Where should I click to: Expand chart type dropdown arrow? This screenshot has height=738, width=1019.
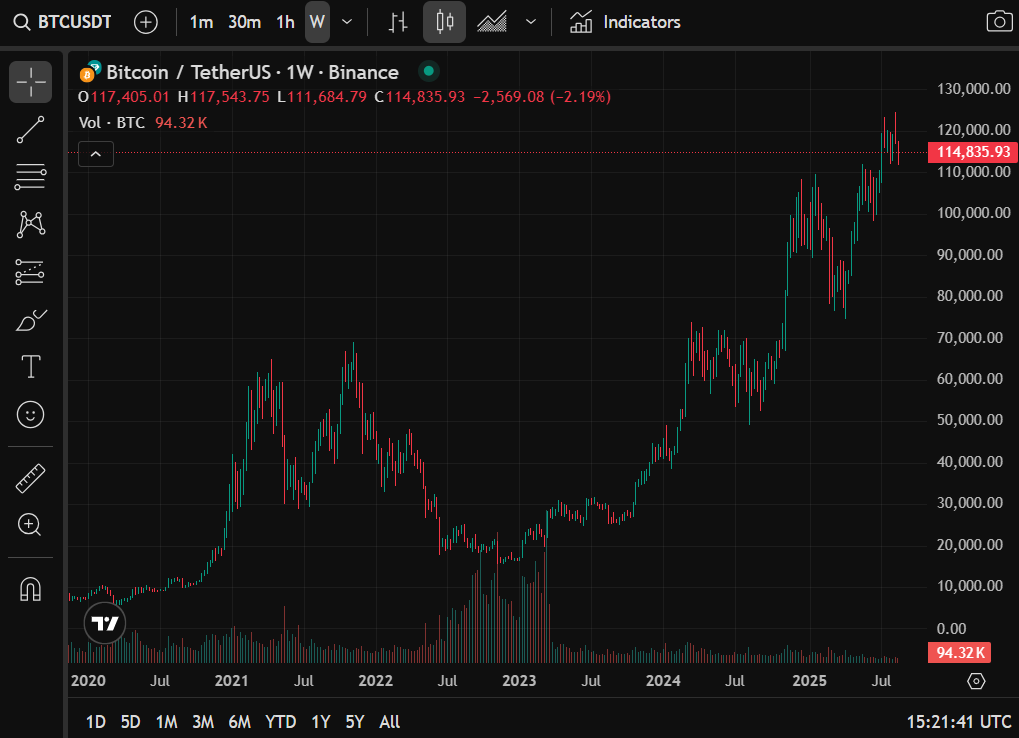coord(531,22)
